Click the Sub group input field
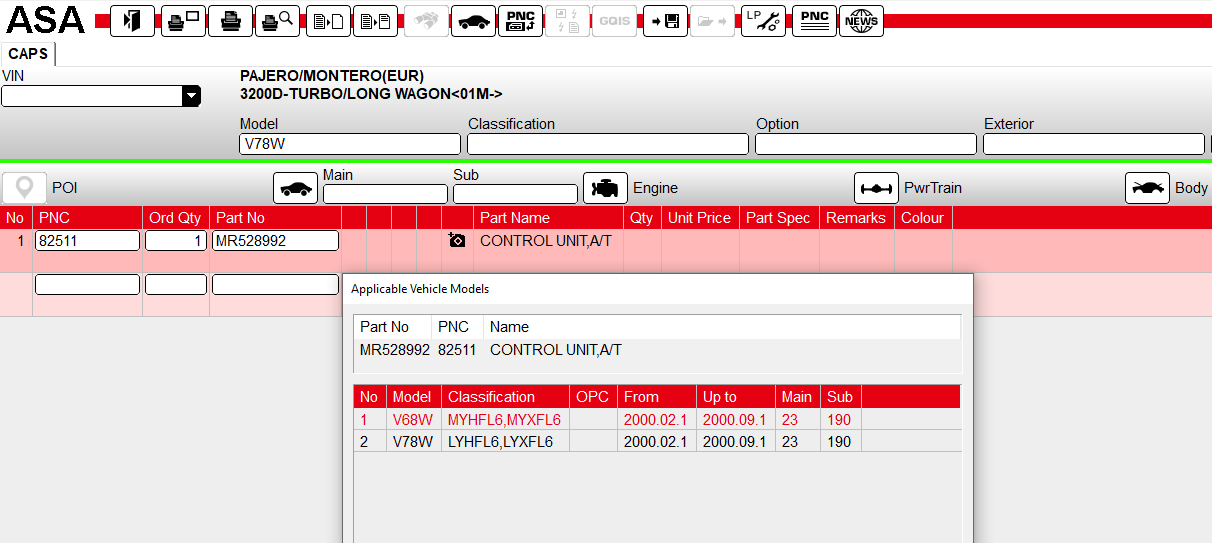The height and width of the screenshot is (543, 1212). click(x=515, y=194)
